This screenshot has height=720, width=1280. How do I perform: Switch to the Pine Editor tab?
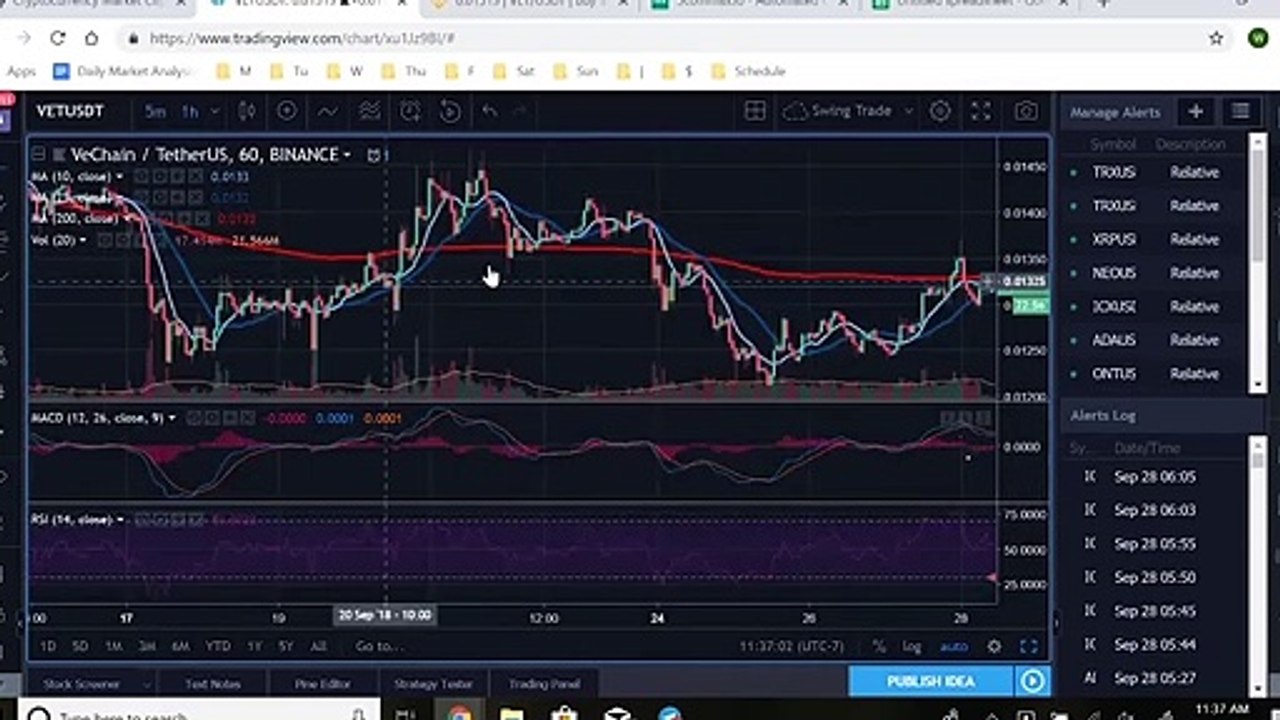[322, 684]
